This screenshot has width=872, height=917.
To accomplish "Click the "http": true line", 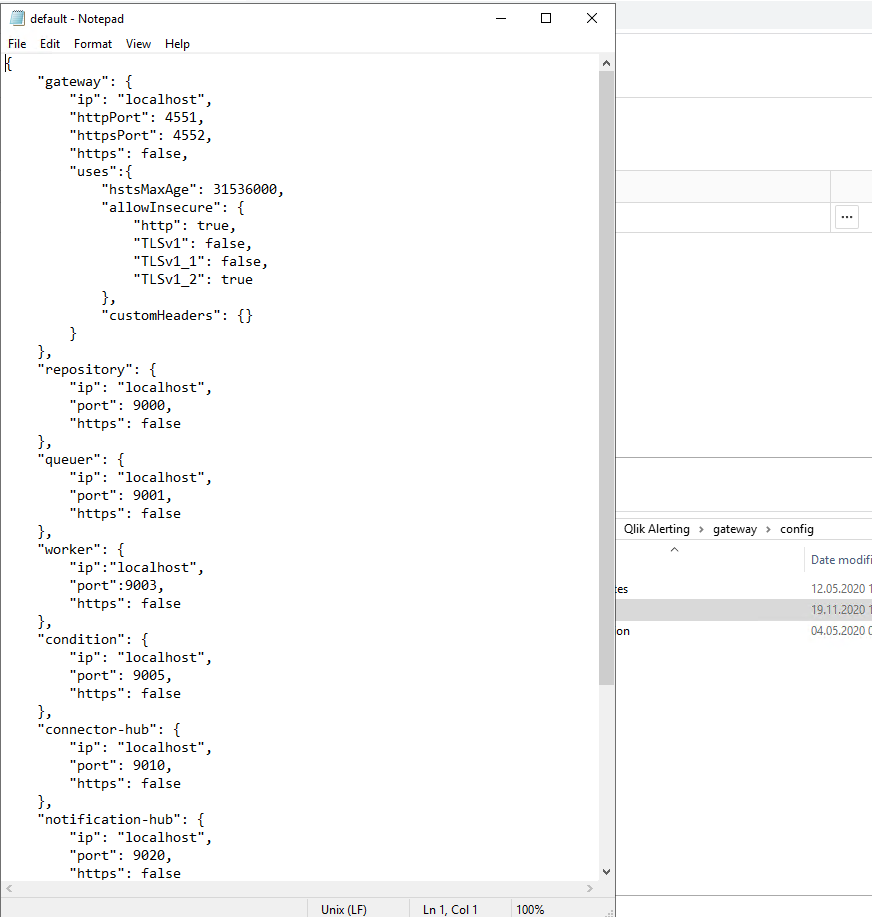I will point(184,226).
